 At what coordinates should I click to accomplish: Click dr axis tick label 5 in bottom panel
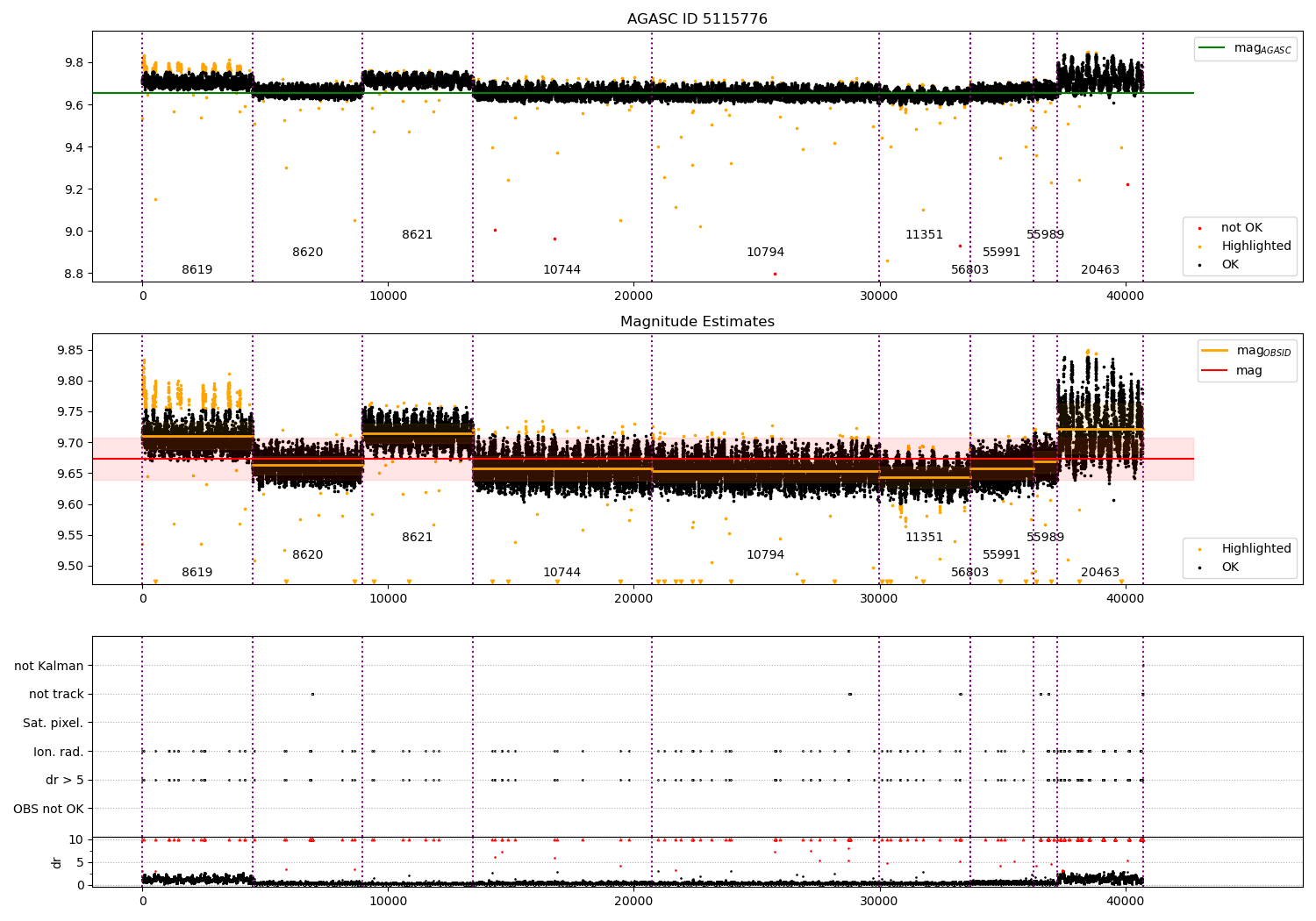tap(80, 862)
